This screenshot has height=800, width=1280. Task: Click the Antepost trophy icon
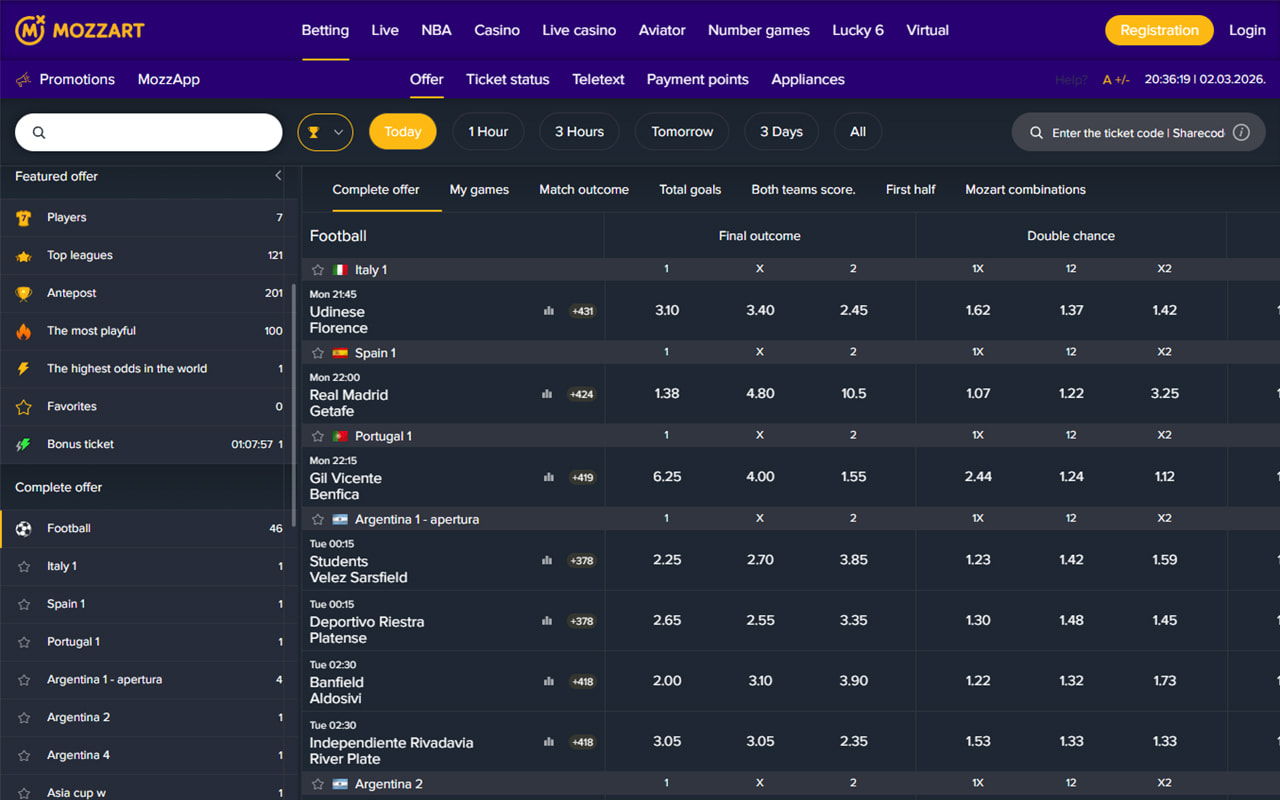coord(24,293)
